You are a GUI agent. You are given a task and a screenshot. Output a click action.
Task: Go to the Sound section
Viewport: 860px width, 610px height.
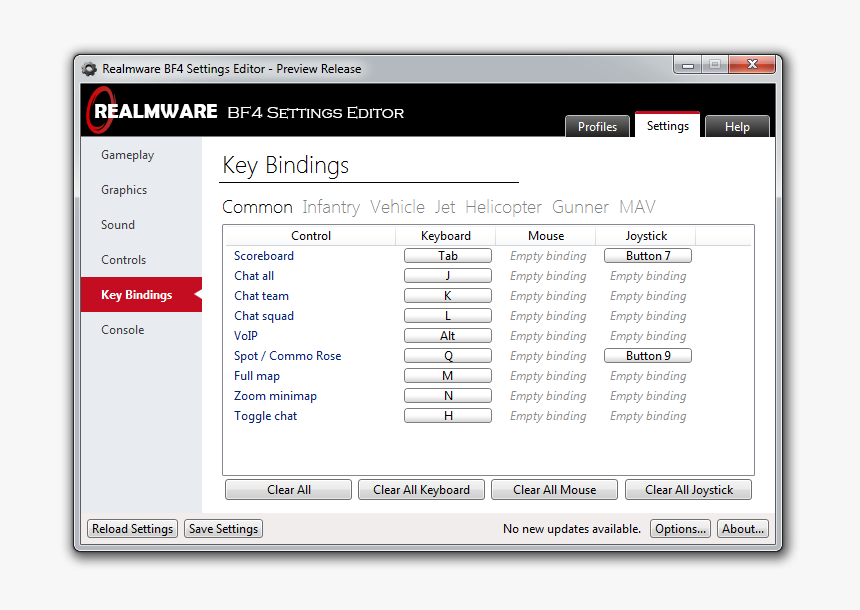coord(118,225)
